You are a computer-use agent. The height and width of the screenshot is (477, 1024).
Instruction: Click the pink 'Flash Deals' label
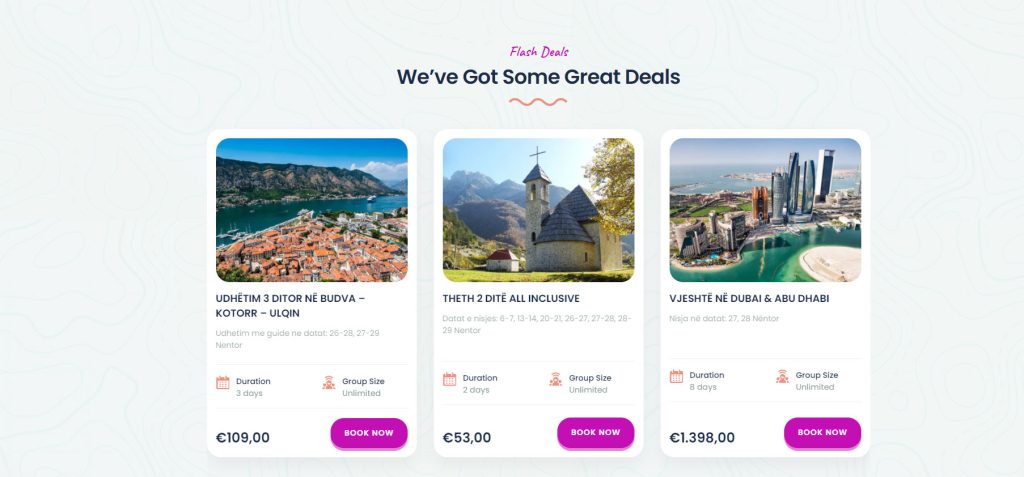coord(539,52)
